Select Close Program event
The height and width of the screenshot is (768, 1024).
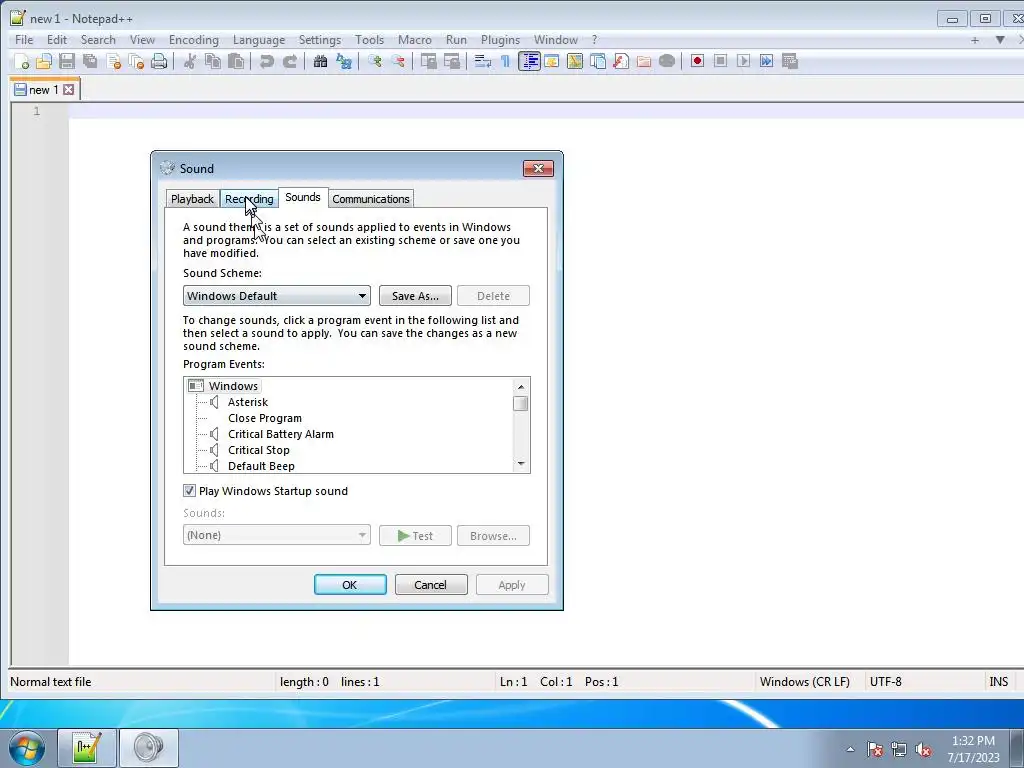pyautogui.click(x=264, y=418)
